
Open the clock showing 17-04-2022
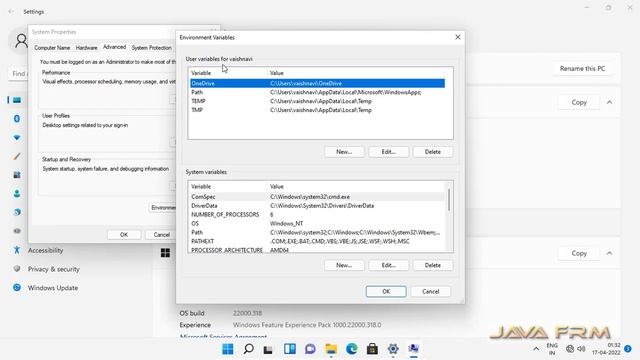tap(606, 349)
